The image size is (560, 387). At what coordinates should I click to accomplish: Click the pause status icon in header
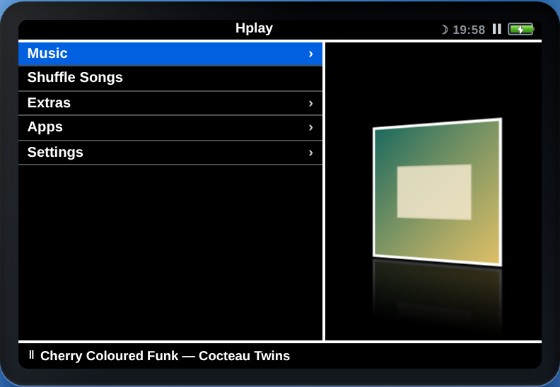[497, 29]
